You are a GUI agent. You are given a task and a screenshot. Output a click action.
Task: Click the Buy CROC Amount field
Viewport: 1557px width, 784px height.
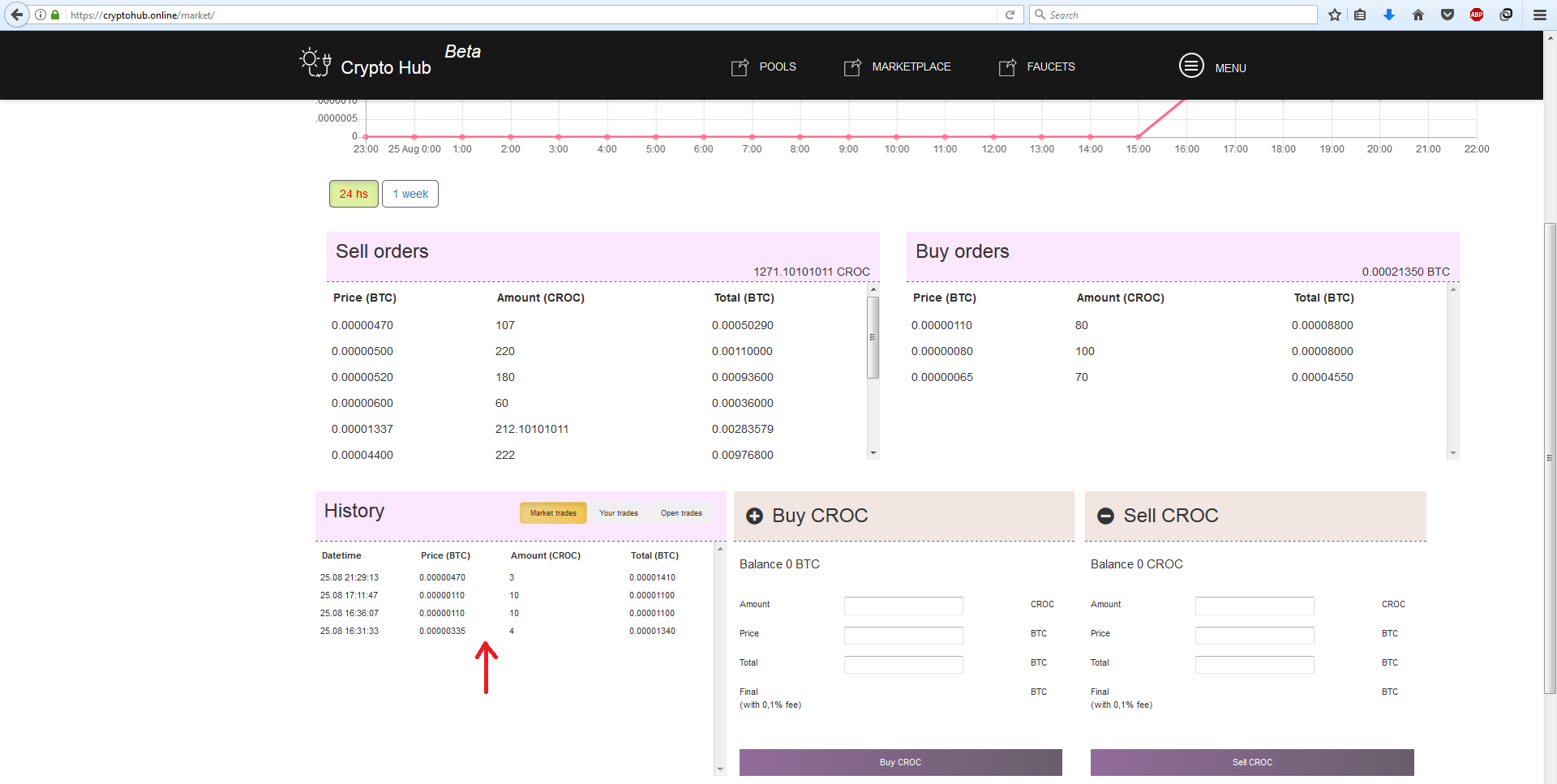pyautogui.click(x=903, y=606)
